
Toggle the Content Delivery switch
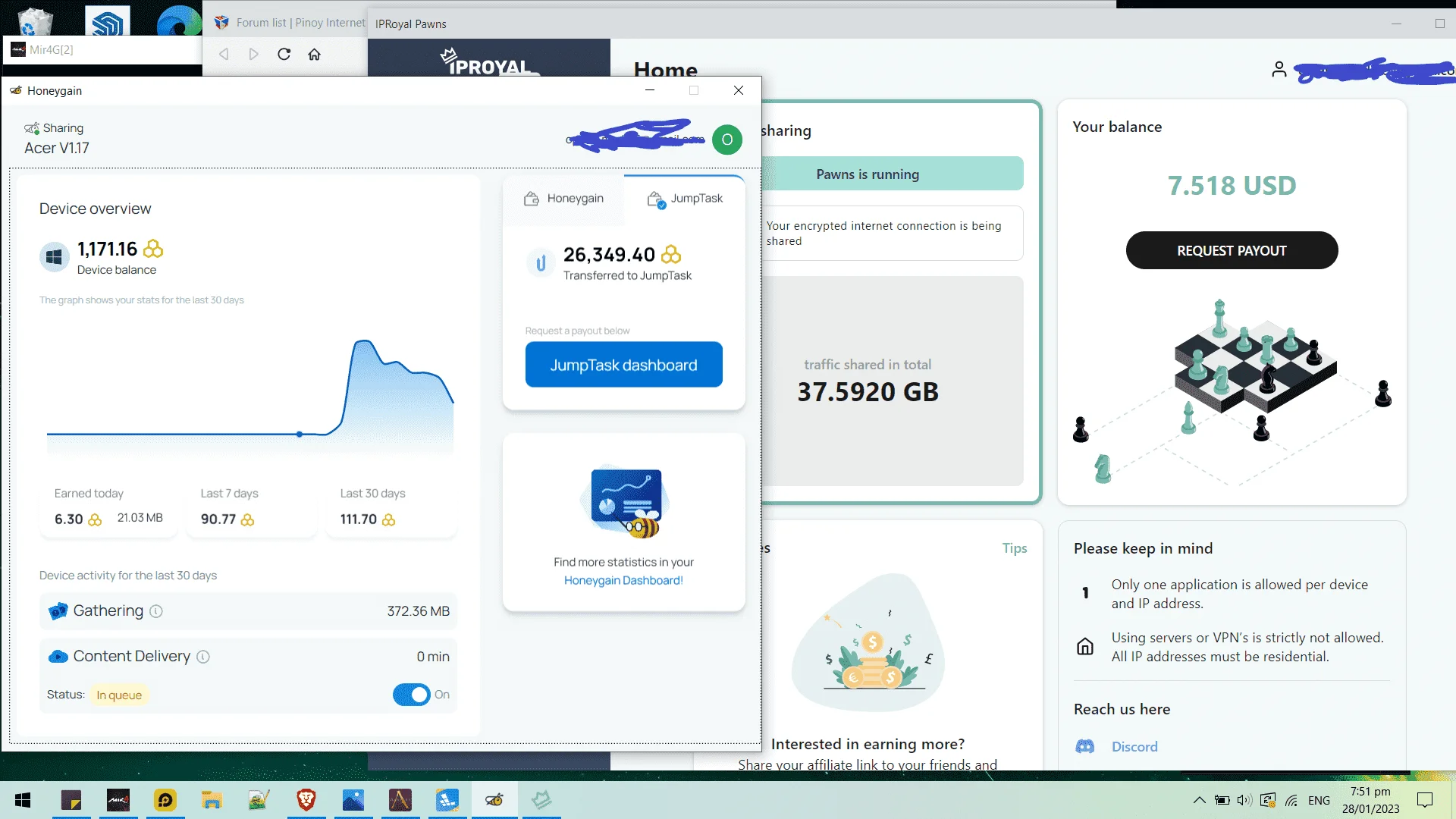412,695
